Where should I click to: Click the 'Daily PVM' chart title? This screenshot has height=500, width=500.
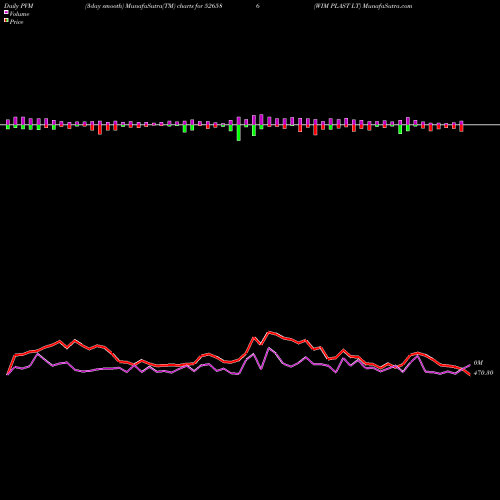[19, 6]
